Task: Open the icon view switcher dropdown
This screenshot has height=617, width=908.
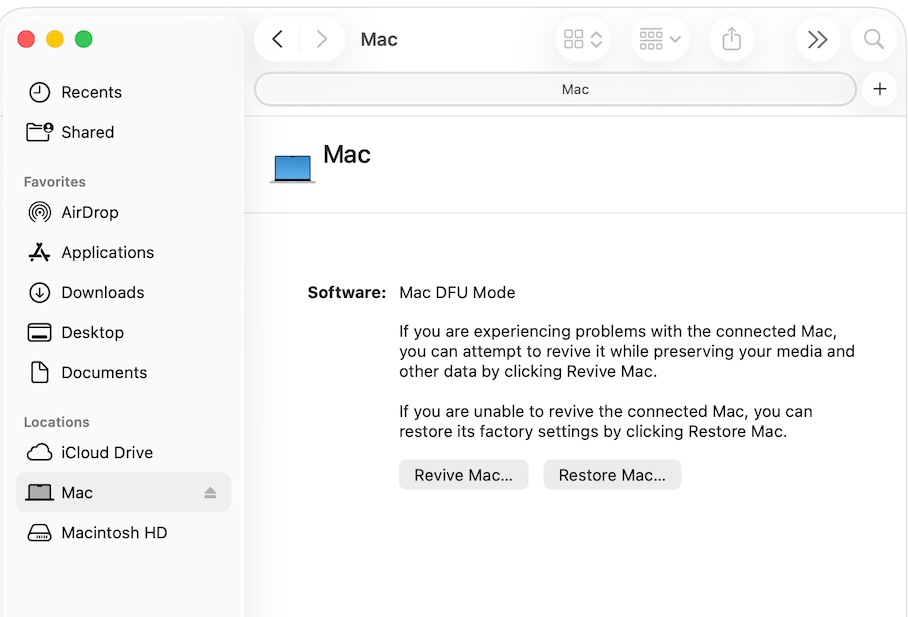Action: pos(583,39)
